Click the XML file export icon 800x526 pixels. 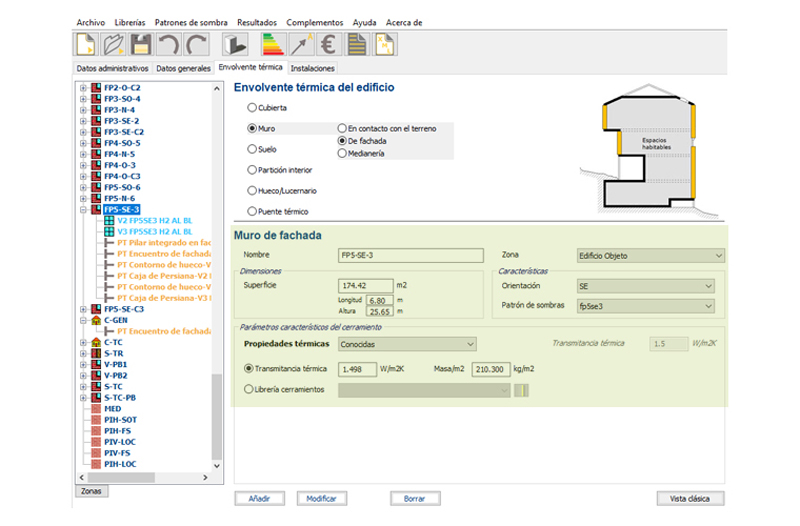pos(385,44)
